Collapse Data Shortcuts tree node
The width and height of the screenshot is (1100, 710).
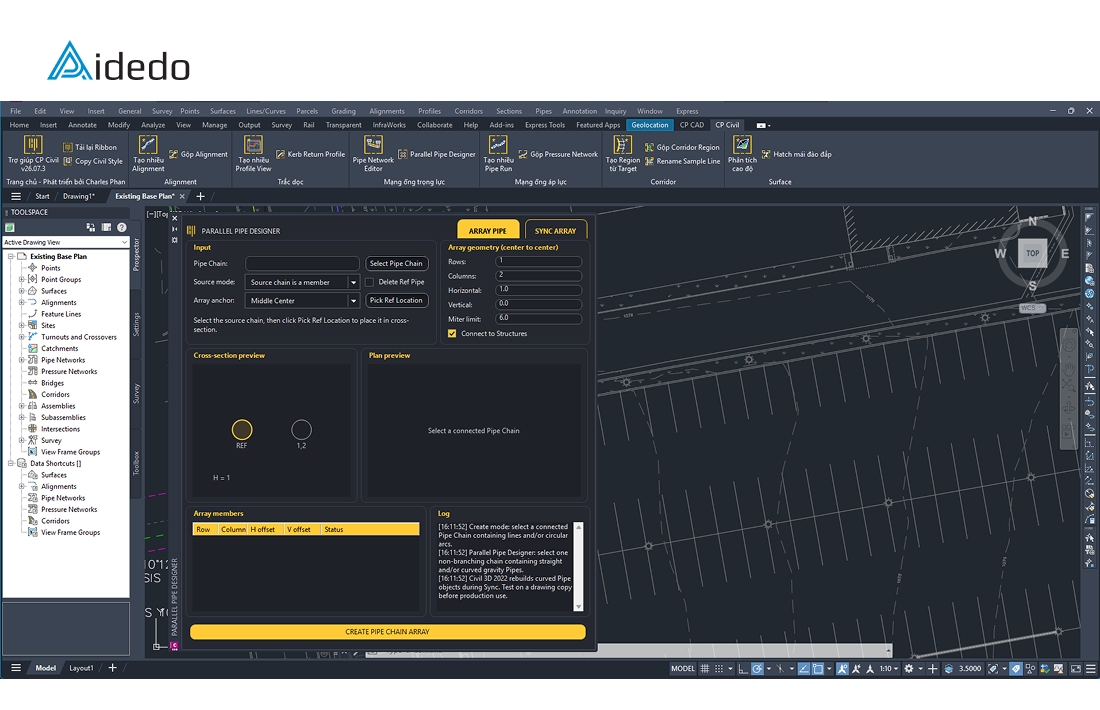11,464
